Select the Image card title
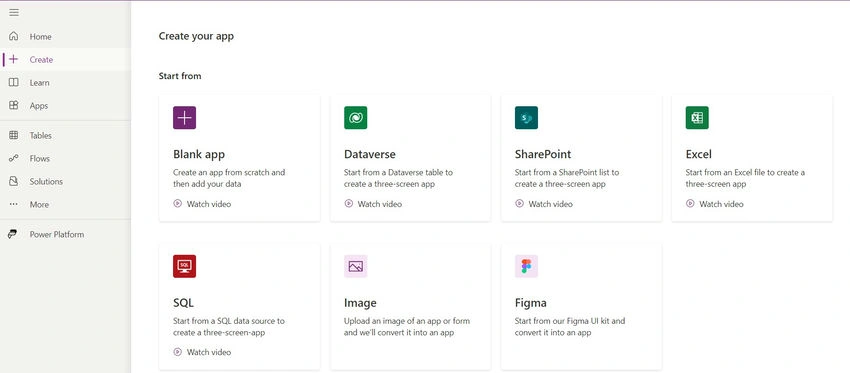This screenshot has height=373, width=850. pos(360,303)
